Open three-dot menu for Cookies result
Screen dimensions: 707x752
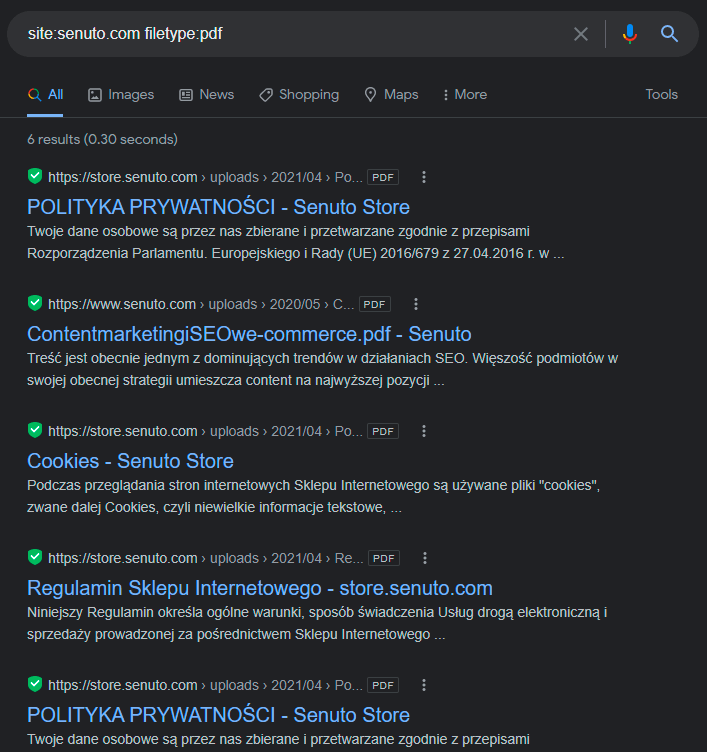click(x=424, y=431)
